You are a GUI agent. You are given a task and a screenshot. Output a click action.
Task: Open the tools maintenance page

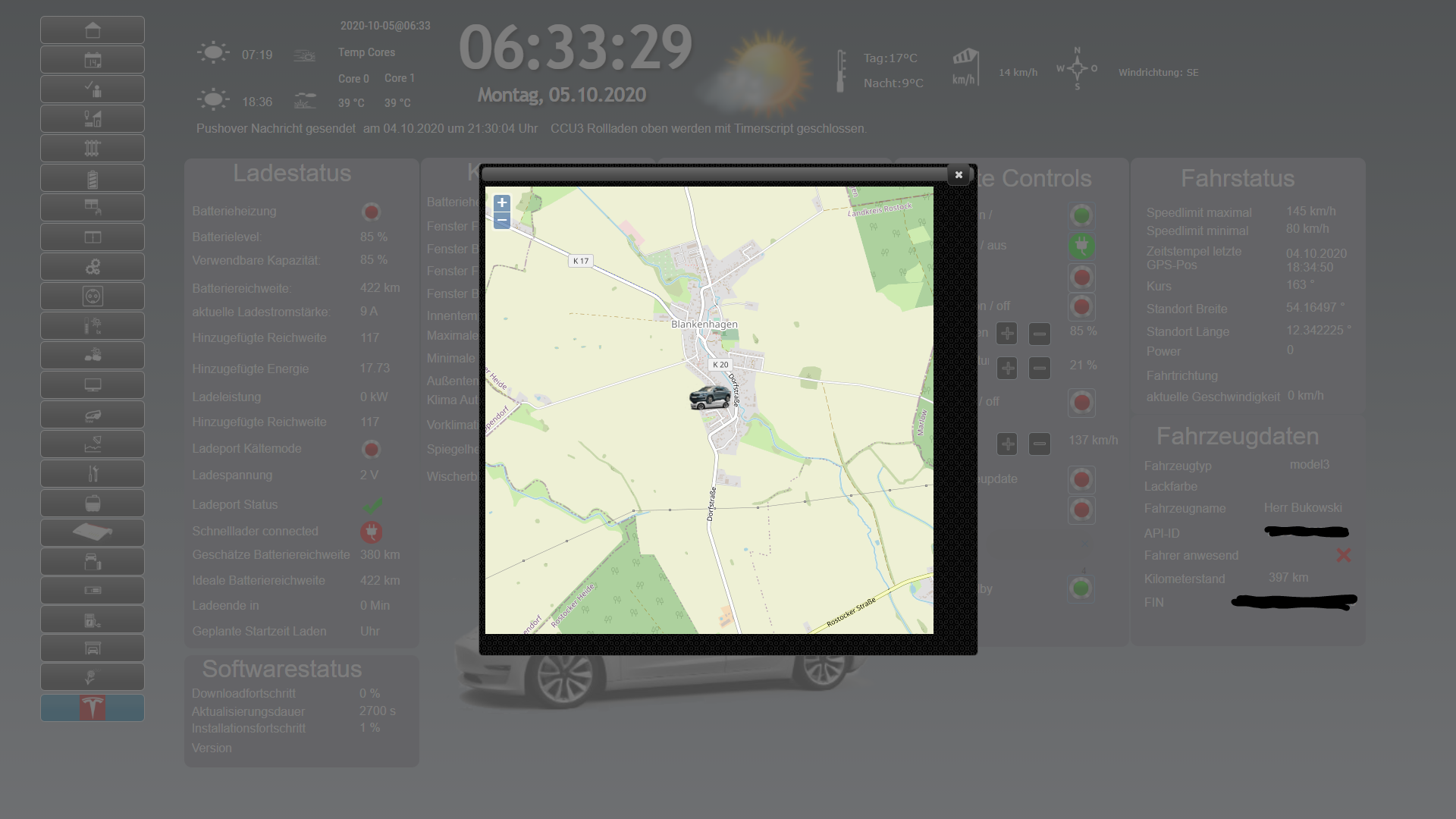click(93, 474)
